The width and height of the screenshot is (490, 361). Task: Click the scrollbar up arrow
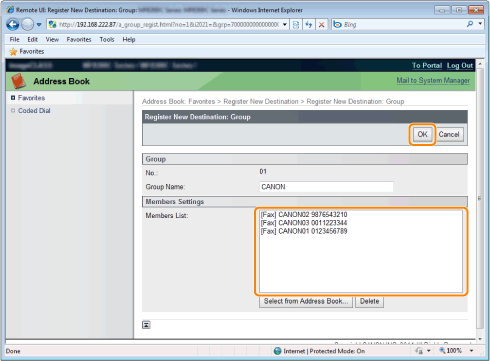pos(480,63)
